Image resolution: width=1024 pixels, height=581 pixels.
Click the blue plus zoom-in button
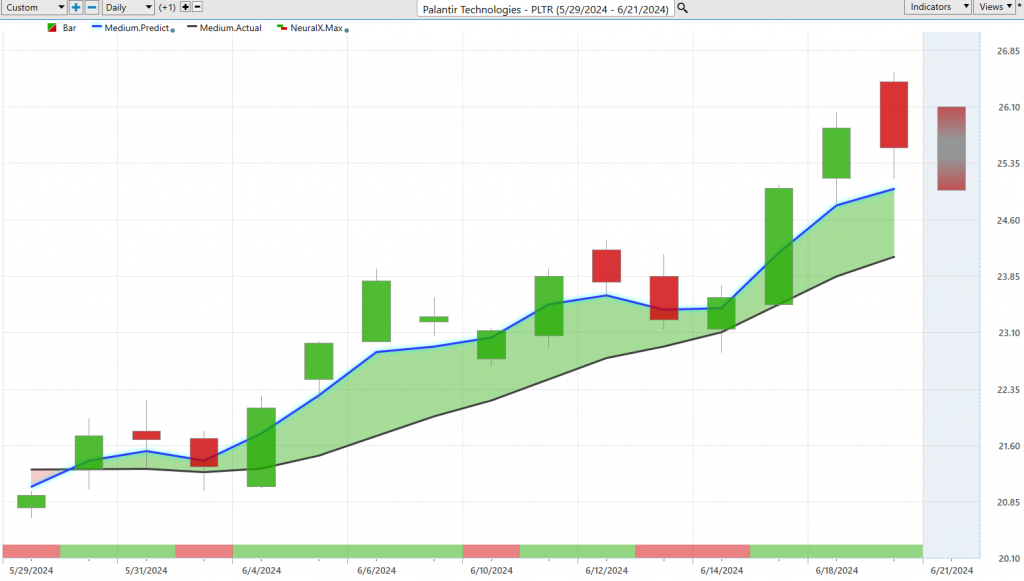click(76, 8)
